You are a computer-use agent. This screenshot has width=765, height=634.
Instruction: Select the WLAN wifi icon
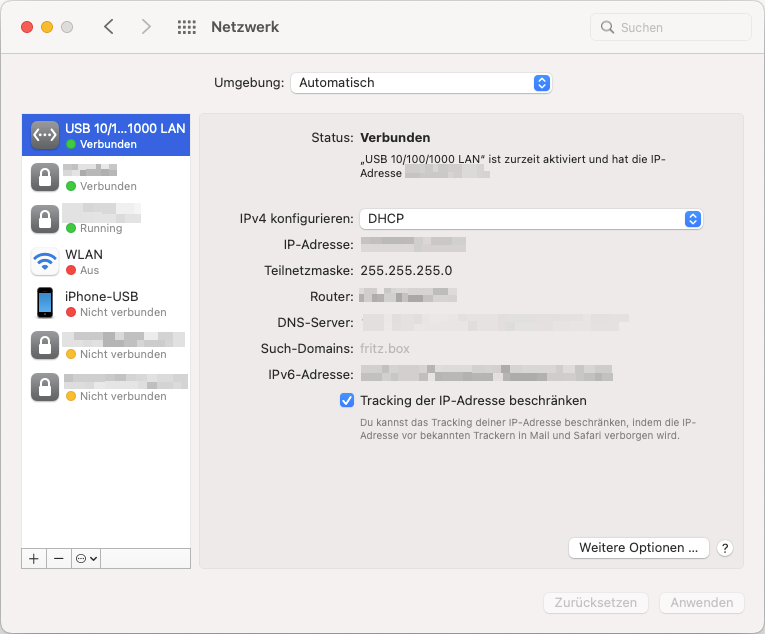click(x=45, y=262)
